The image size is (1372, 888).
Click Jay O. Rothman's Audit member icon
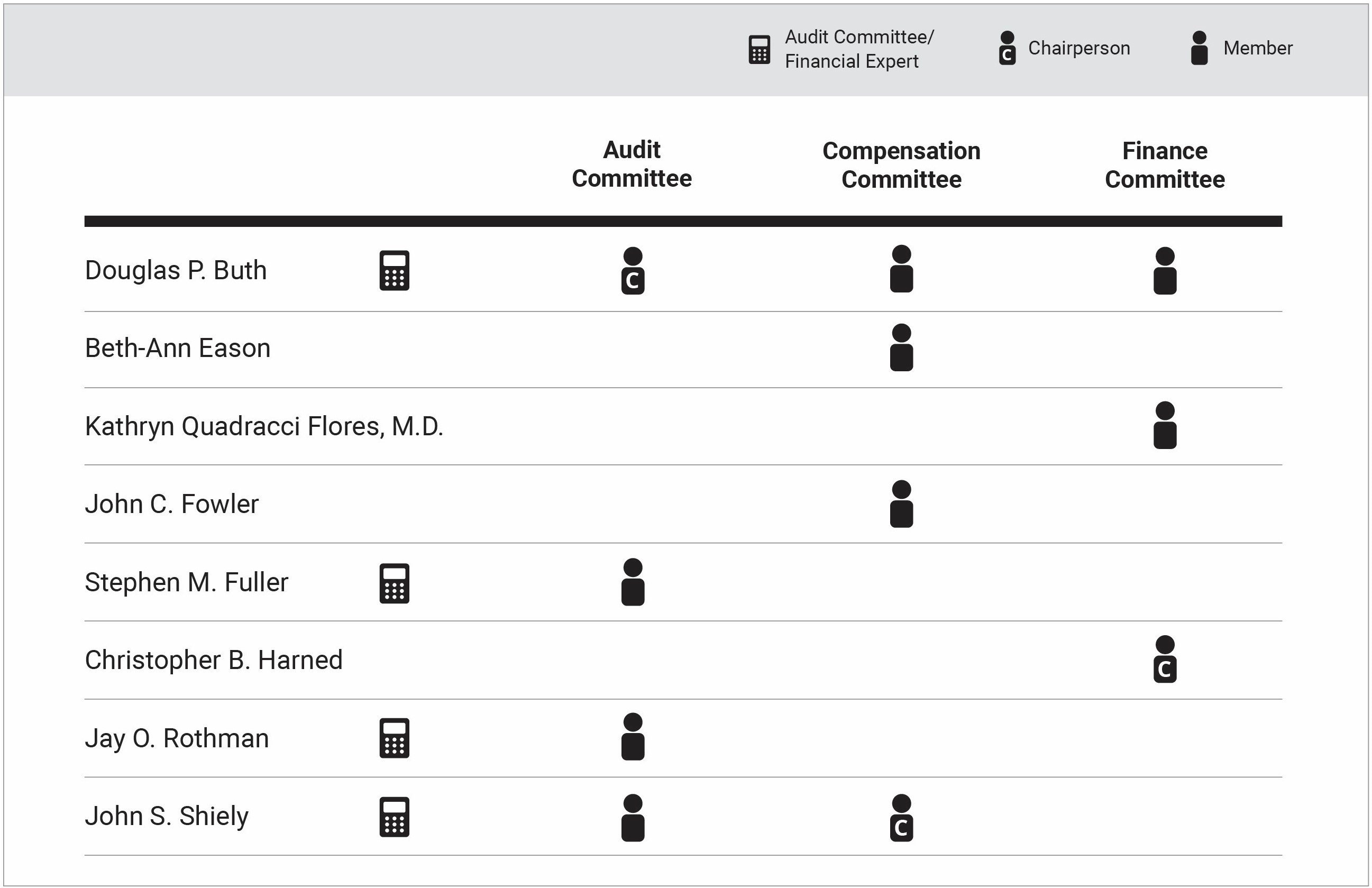click(633, 737)
